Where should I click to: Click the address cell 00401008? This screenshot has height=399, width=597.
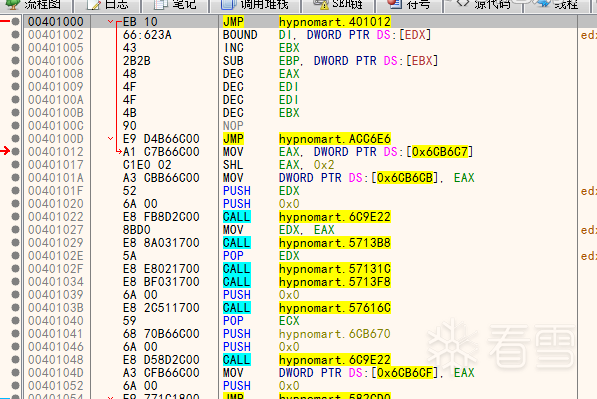point(56,73)
